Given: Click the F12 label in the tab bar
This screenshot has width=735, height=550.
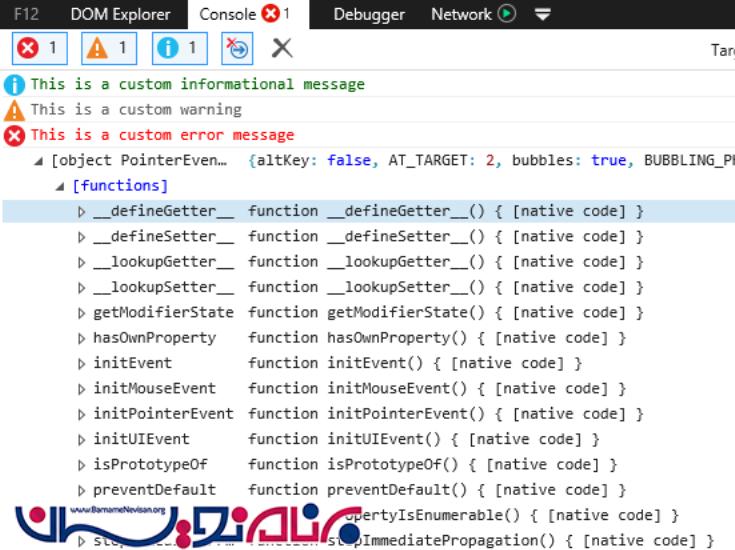Looking at the screenshot, I should (26, 14).
